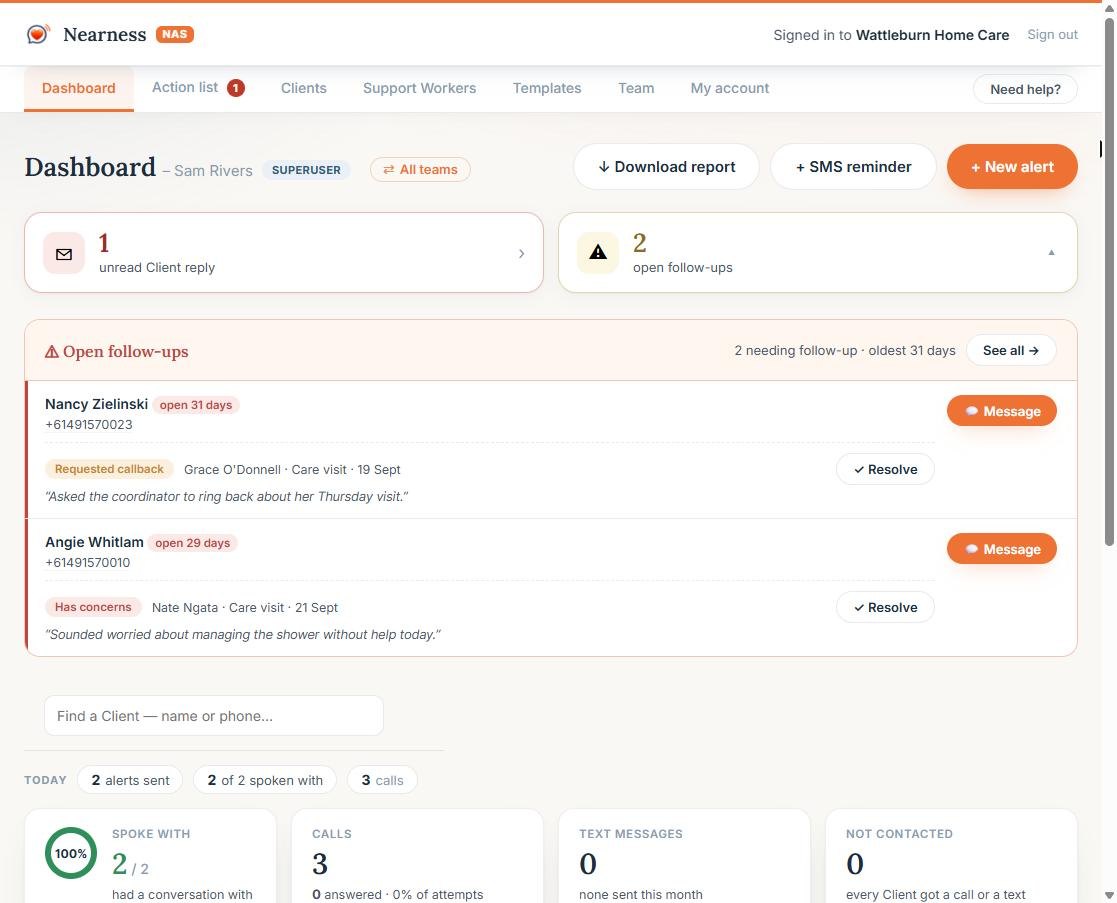Open the Templates tab
Image resolution: width=1117 pixels, height=903 pixels.
click(547, 88)
